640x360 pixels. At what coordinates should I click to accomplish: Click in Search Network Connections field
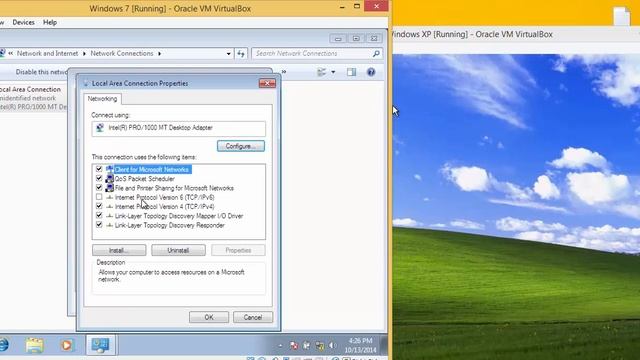pyautogui.click(x=312, y=53)
